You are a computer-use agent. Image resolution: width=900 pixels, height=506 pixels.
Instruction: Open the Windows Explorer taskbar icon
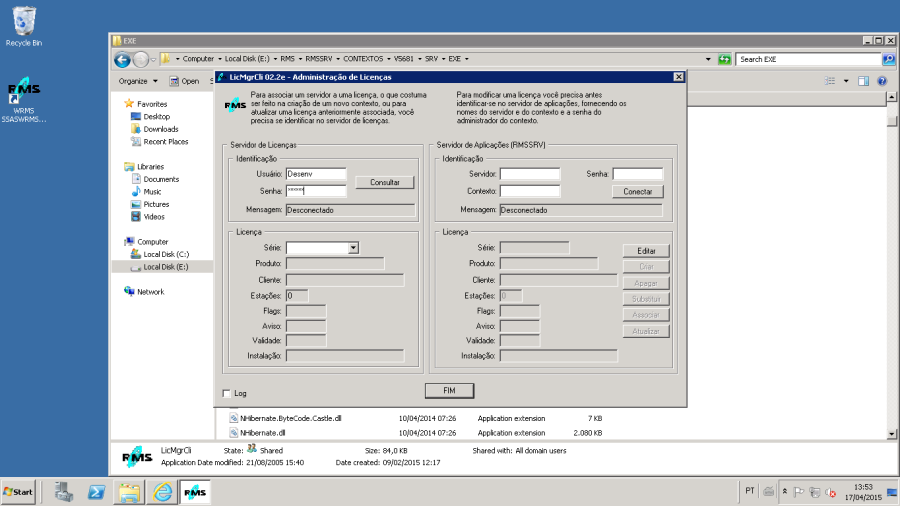(129, 492)
